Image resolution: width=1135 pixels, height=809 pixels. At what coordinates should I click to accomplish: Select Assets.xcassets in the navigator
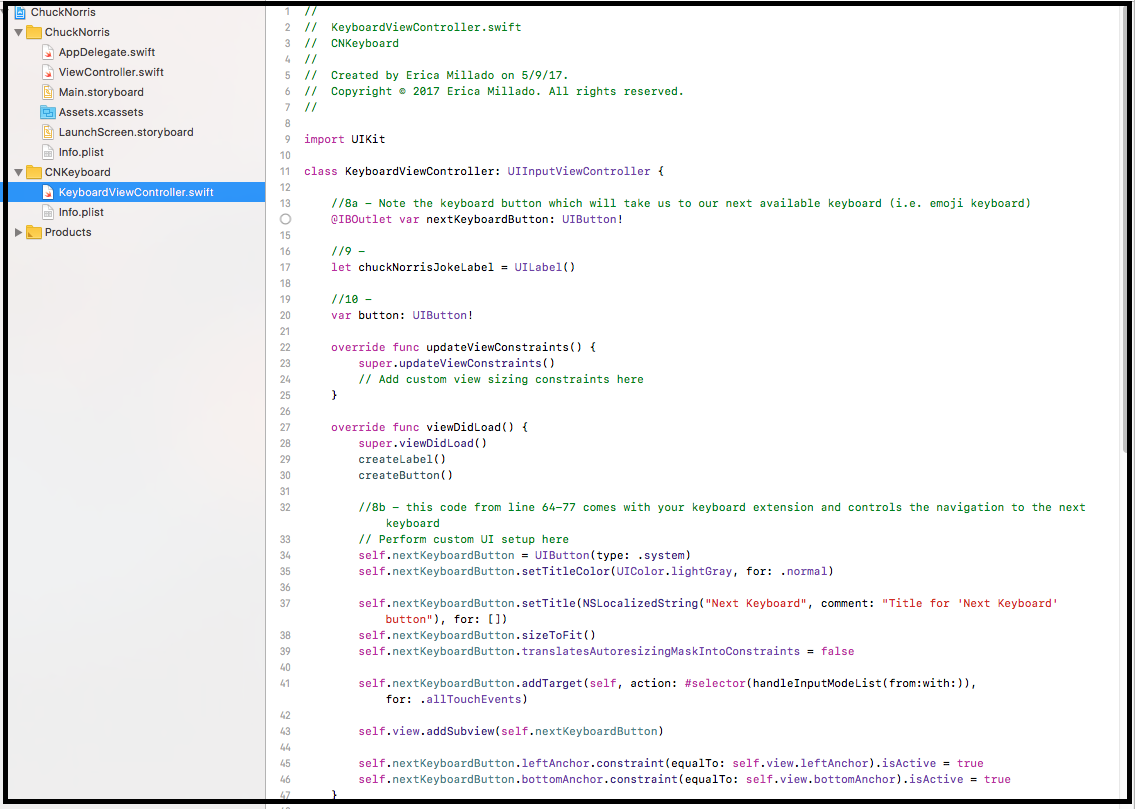[101, 112]
